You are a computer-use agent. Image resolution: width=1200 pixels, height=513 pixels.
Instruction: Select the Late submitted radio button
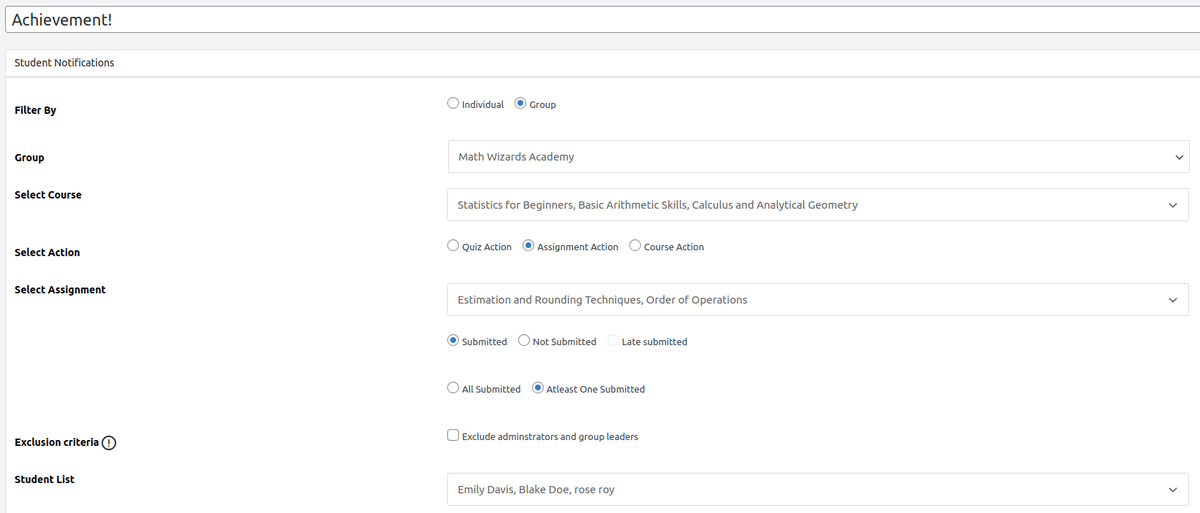(x=613, y=341)
